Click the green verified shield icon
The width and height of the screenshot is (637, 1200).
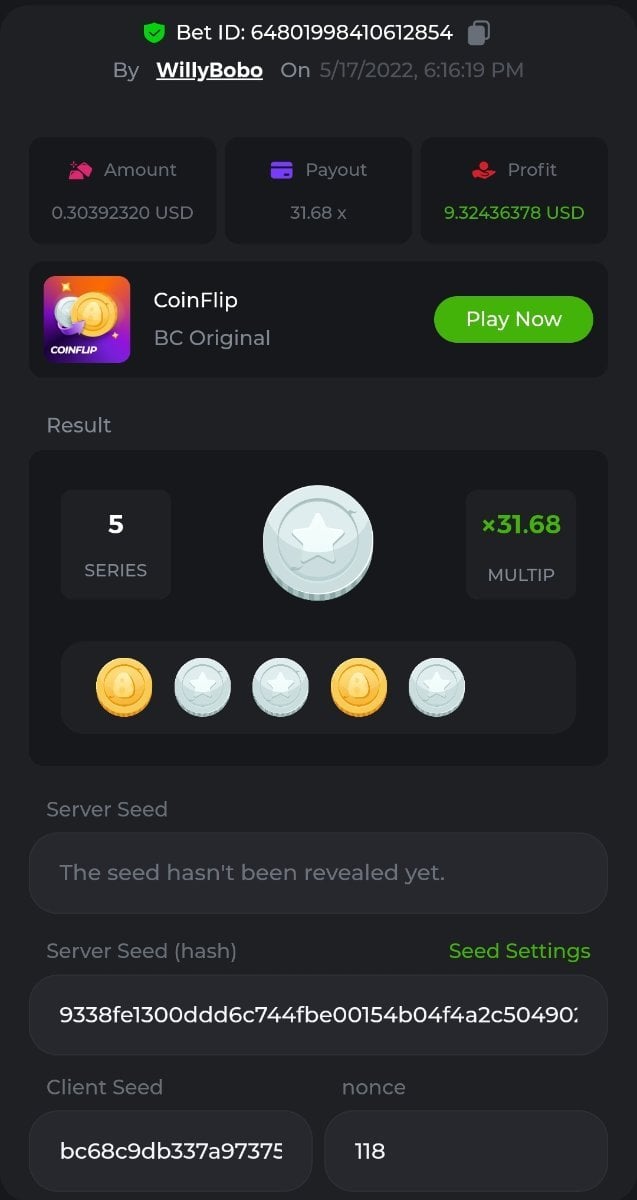tap(153, 33)
